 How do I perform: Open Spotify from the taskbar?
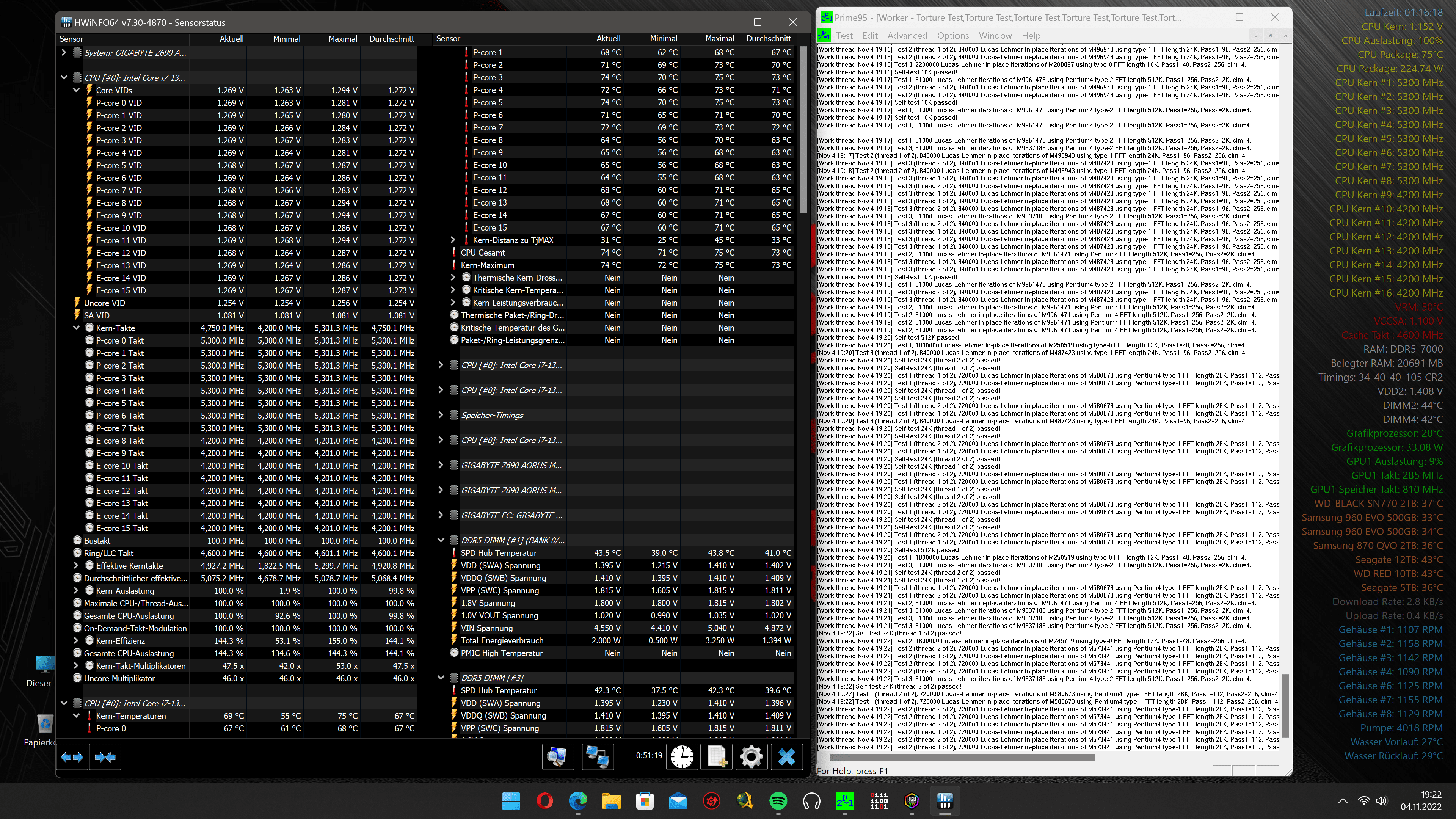pyautogui.click(x=778, y=801)
